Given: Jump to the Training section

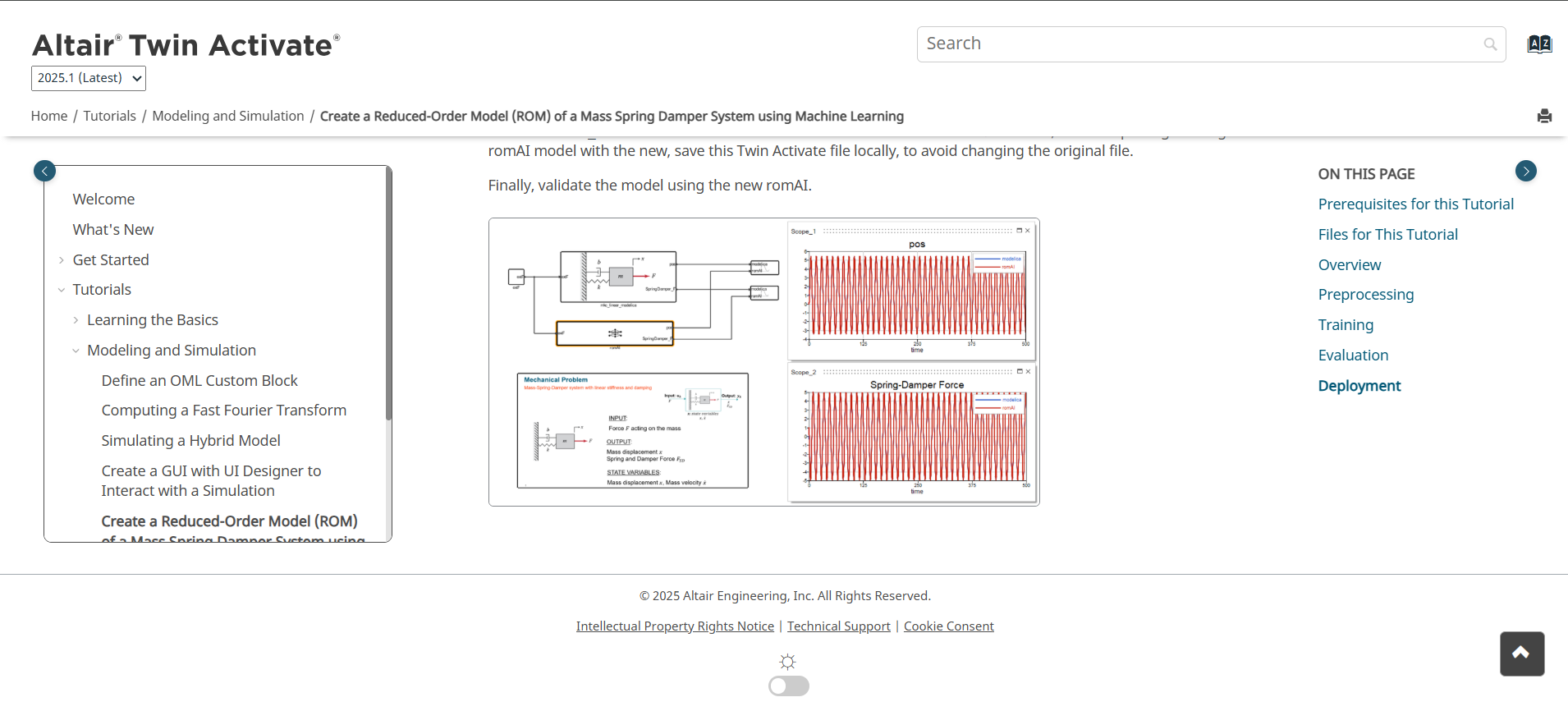Looking at the screenshot, I should coord(1346,325).
